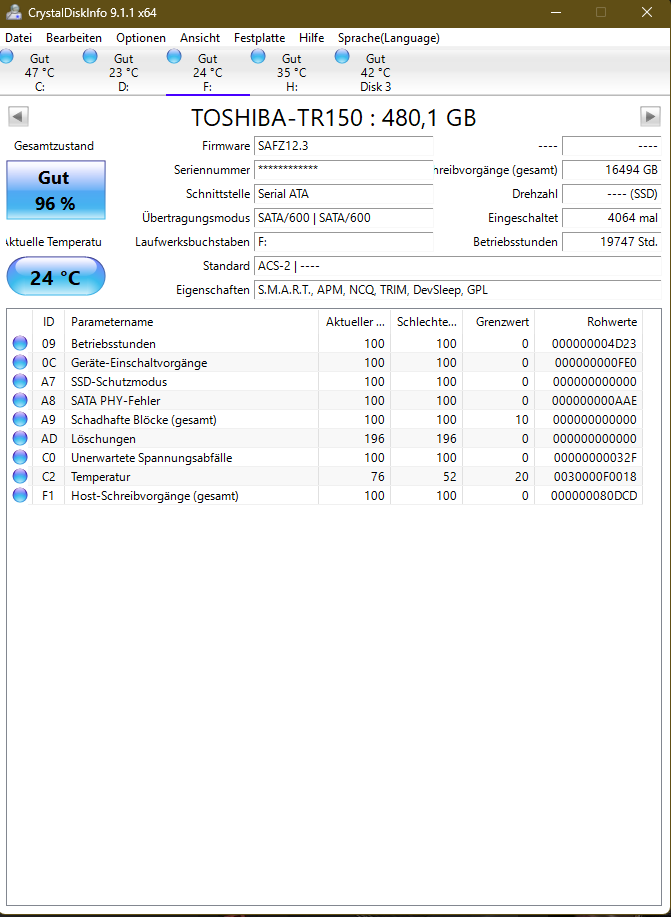Viewport: 671px width, 917px height.
Task: Click raw value 0030000F0018
Action: pos(594,477)
